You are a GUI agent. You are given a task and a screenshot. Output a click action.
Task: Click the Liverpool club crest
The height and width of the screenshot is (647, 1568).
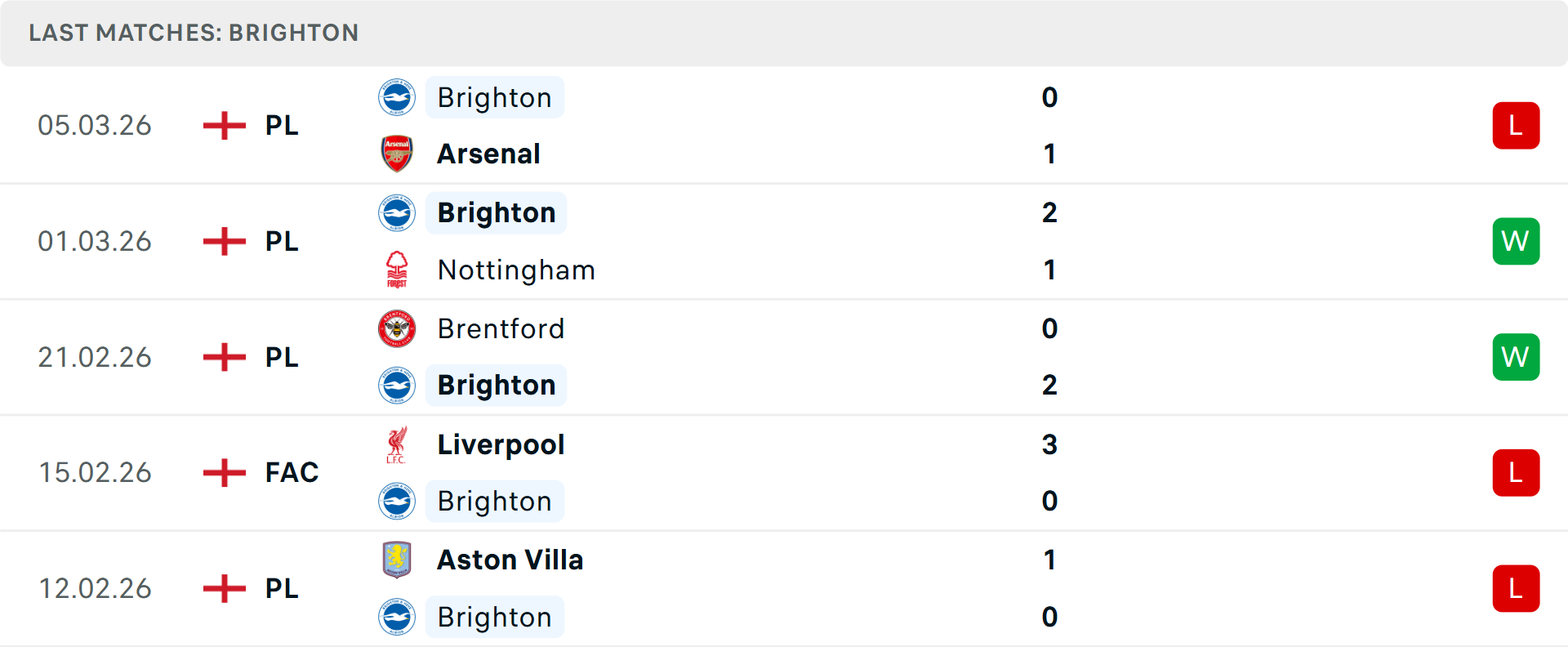coord(397,444)
